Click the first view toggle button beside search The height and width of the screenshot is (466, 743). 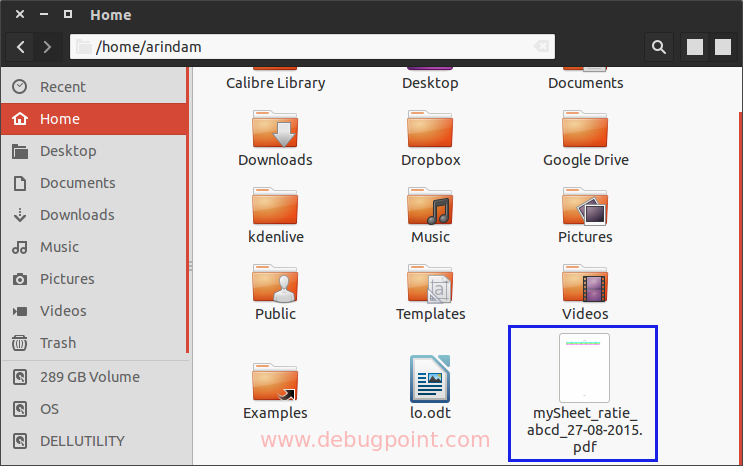(695, 47)
